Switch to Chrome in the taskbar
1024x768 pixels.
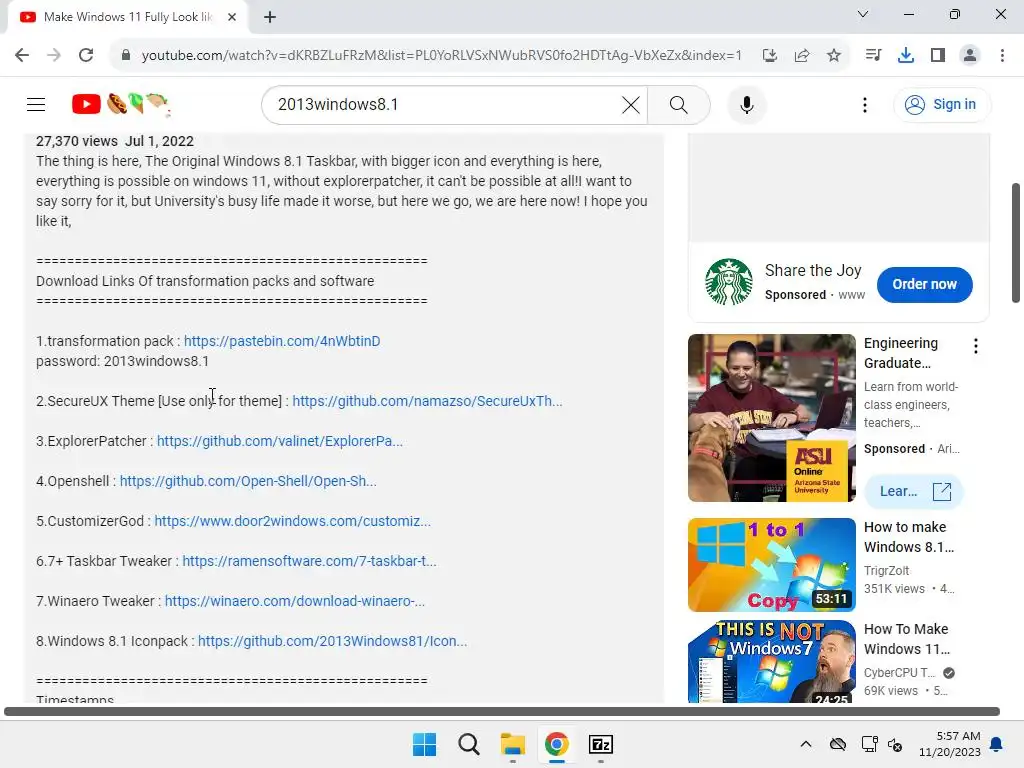point(556,744)
